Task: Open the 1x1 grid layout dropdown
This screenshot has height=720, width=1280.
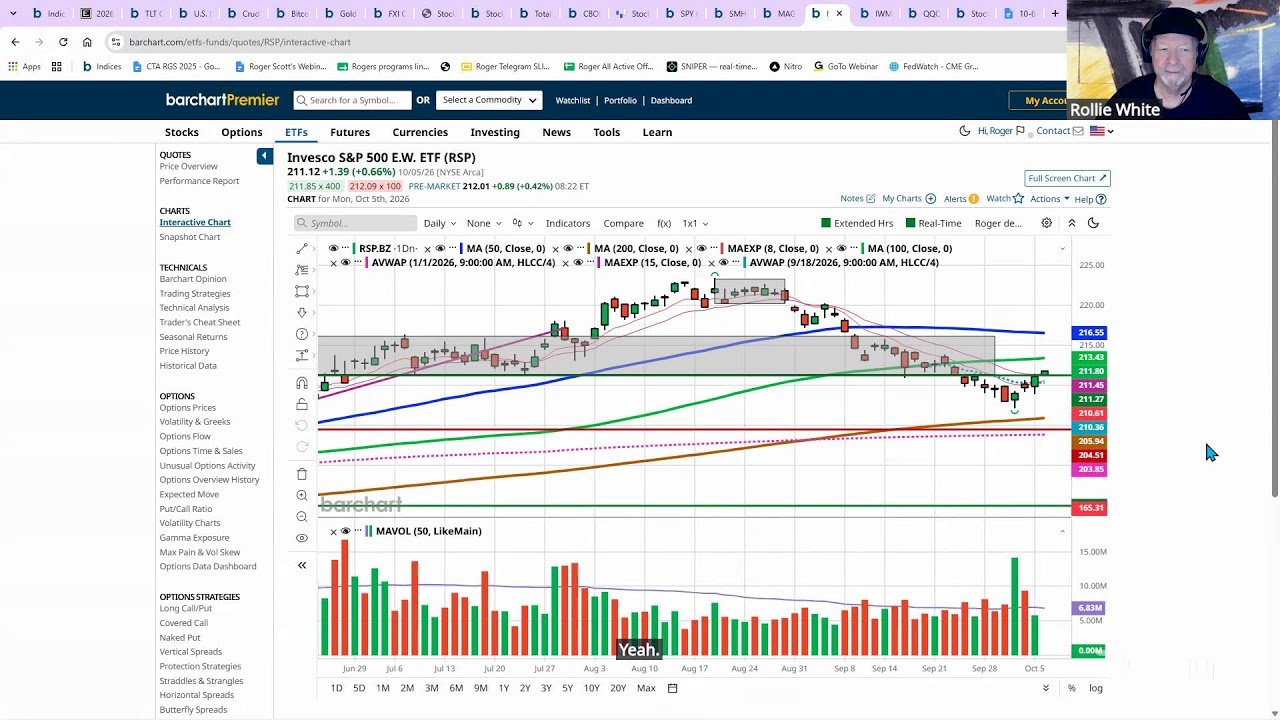Action: click(x=695, y=223)
